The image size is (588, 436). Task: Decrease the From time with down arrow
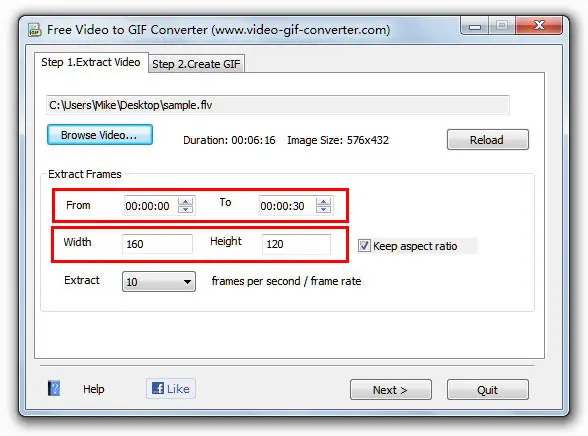click(x=185, y=210)
